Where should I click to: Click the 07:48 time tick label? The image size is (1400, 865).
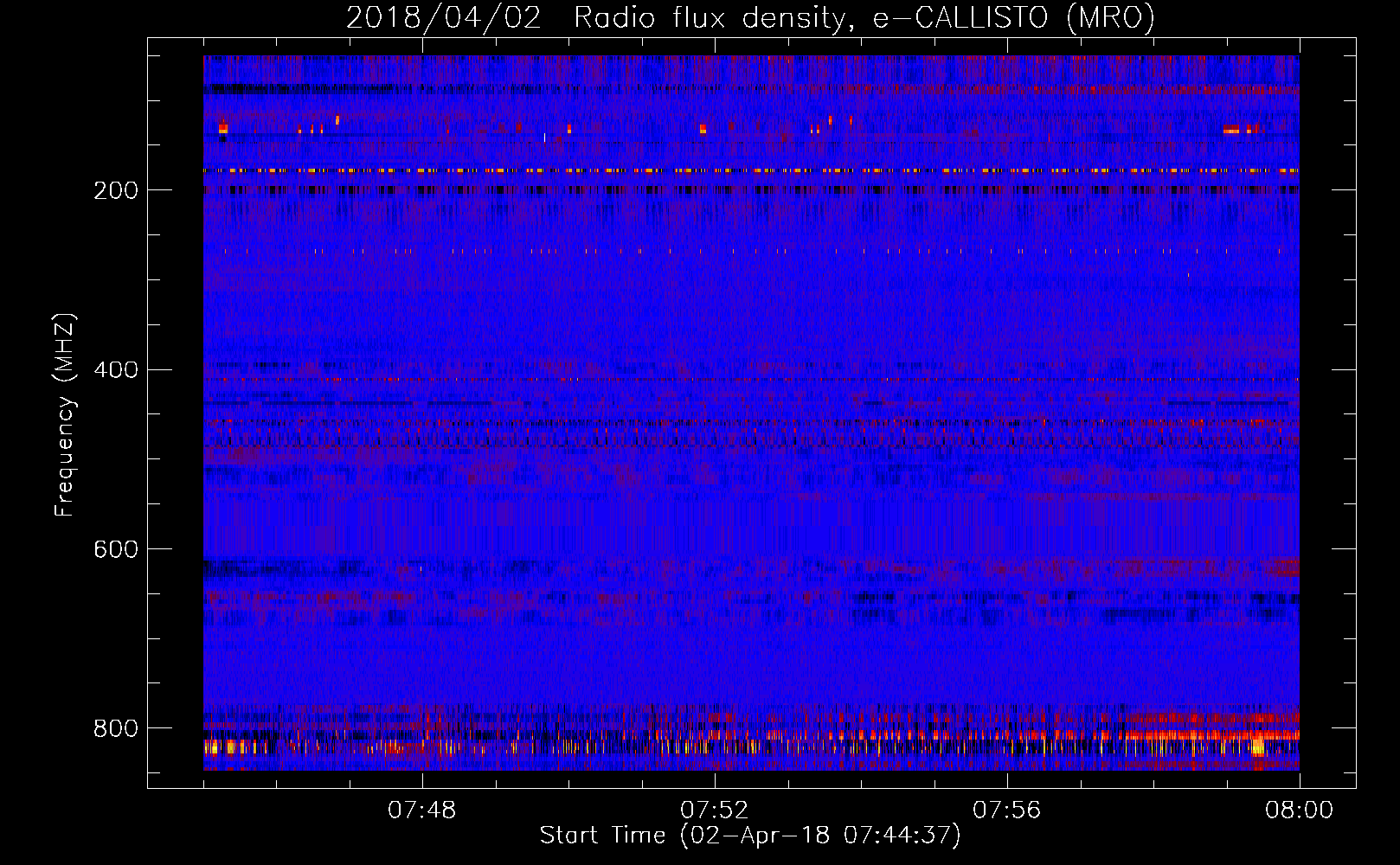click(x=422, y=811)
